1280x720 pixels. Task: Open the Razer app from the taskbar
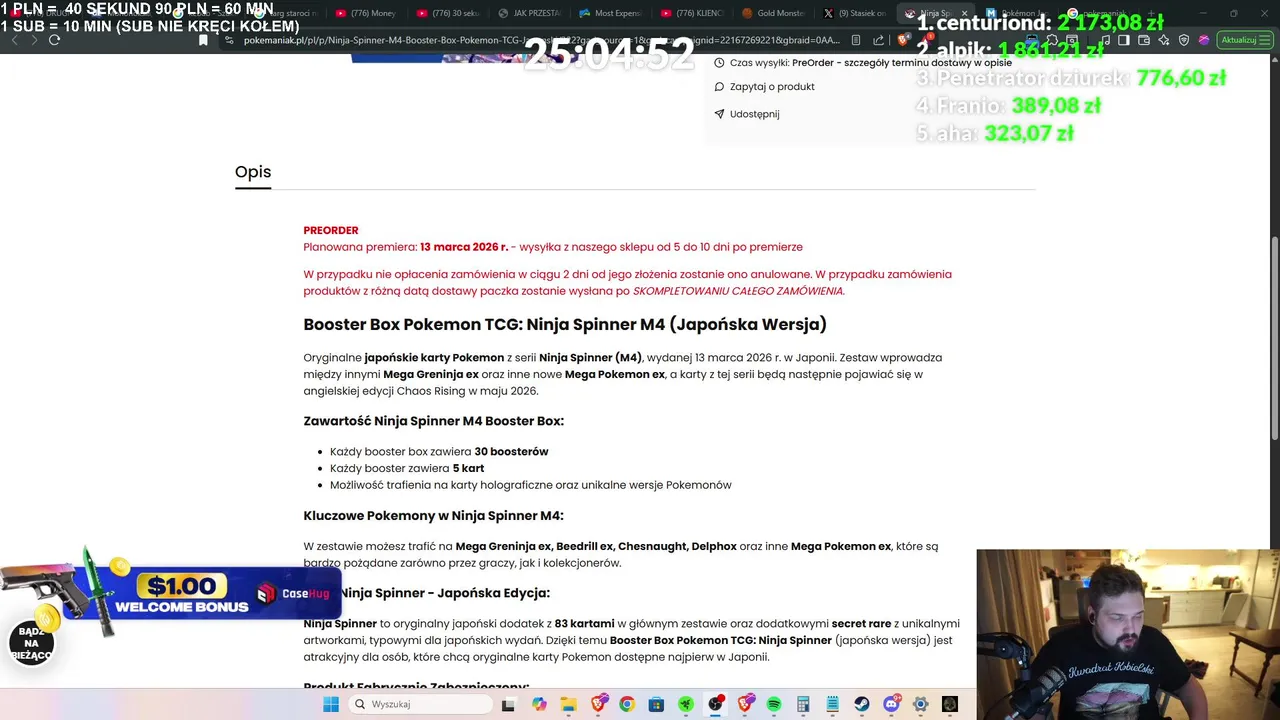point(685,705)
